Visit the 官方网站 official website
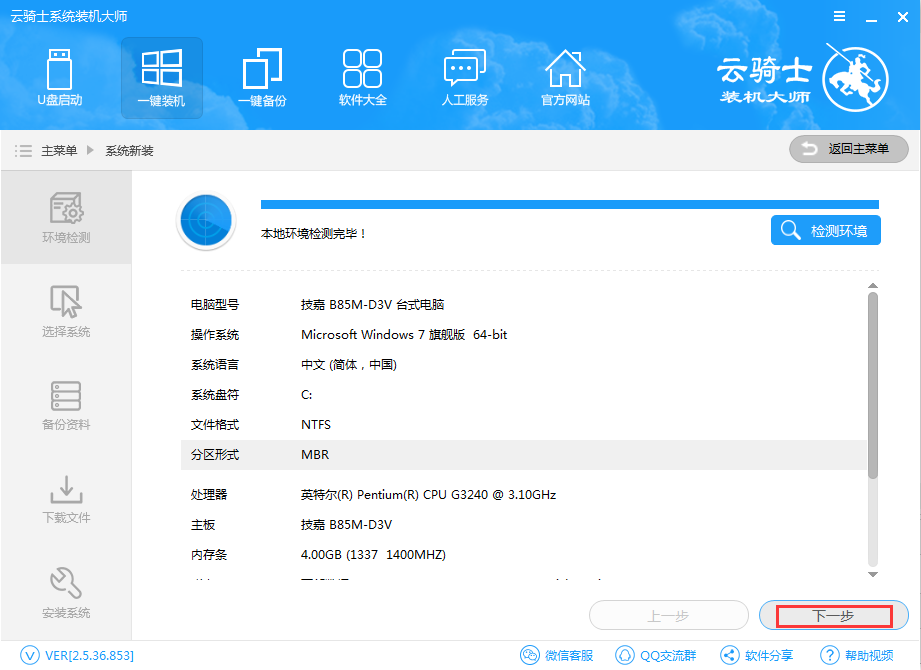 coord(565,78)
